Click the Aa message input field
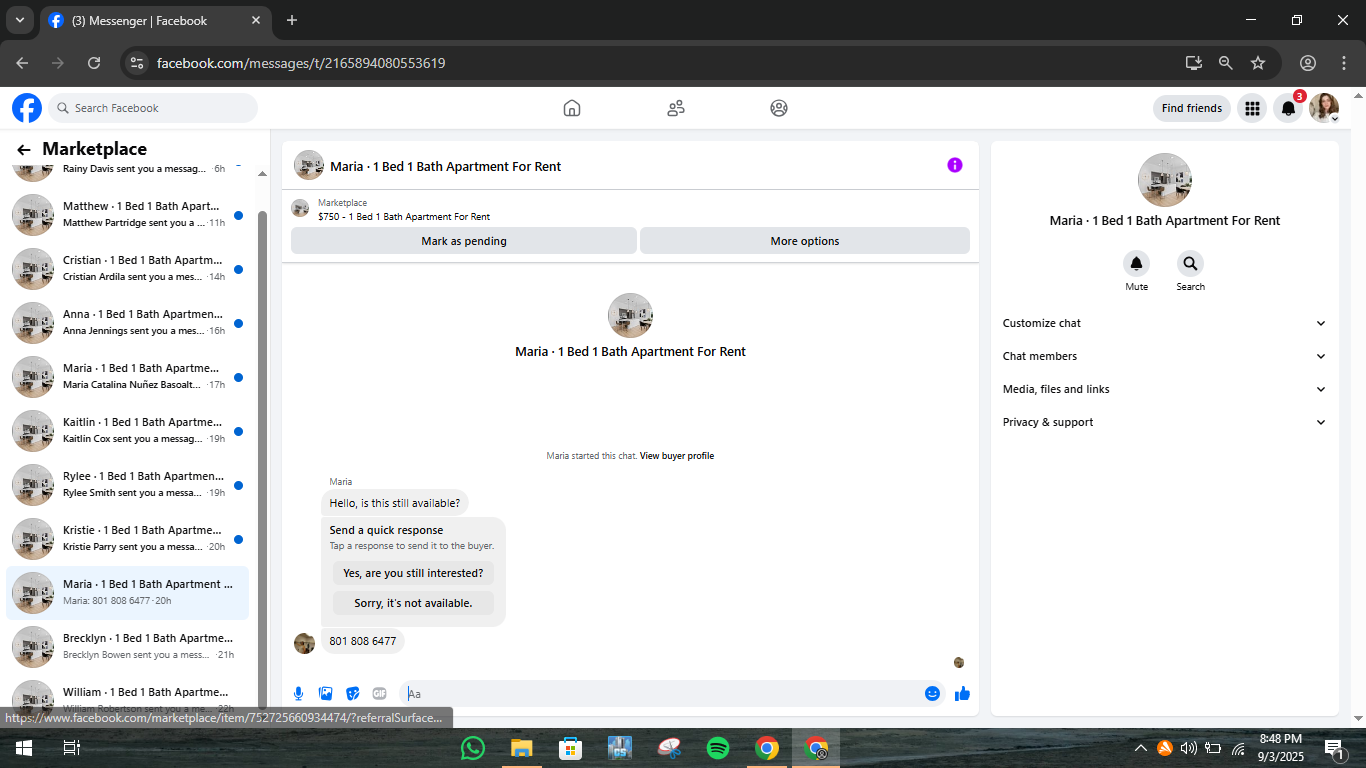The image size is (1366, 768). point(661,694)
